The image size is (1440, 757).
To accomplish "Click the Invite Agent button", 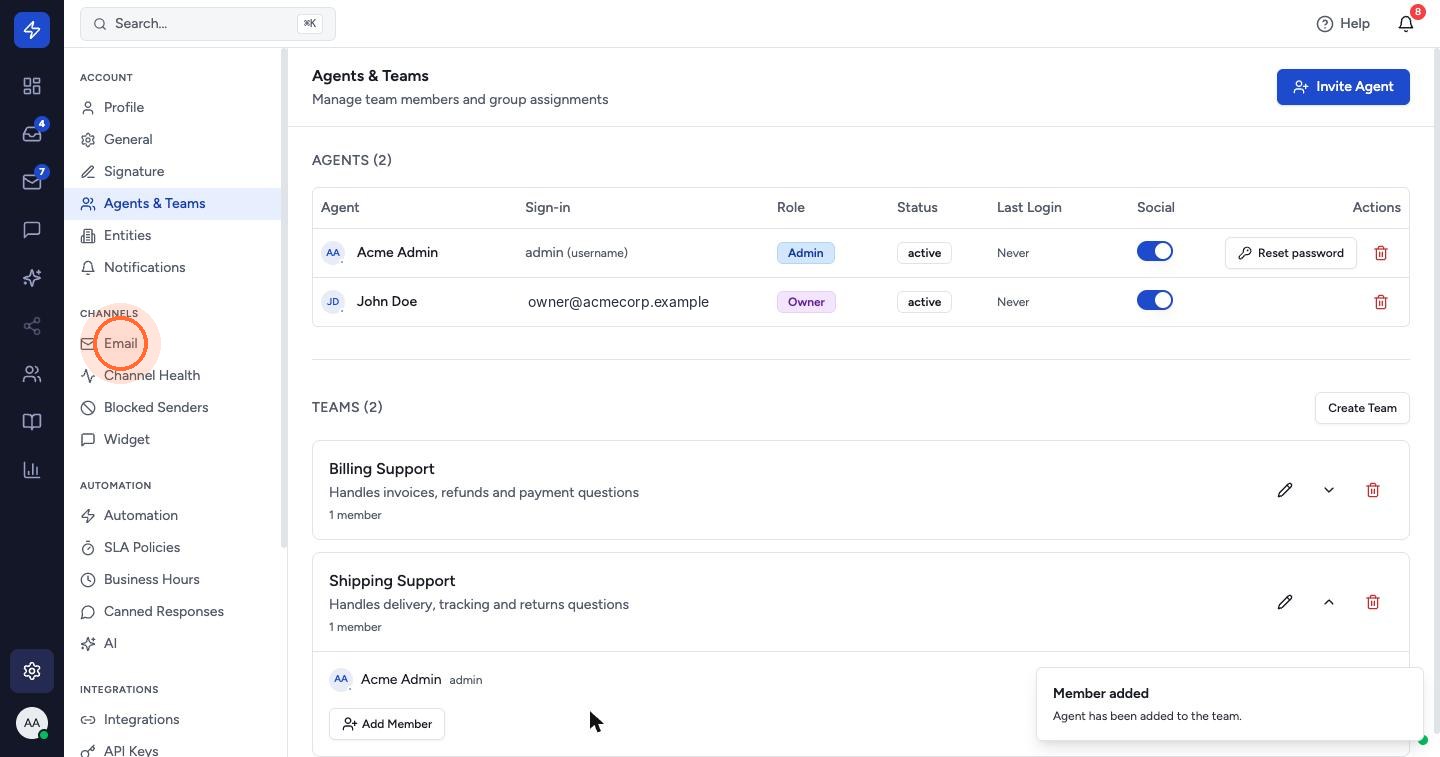I will [1343, 87].
